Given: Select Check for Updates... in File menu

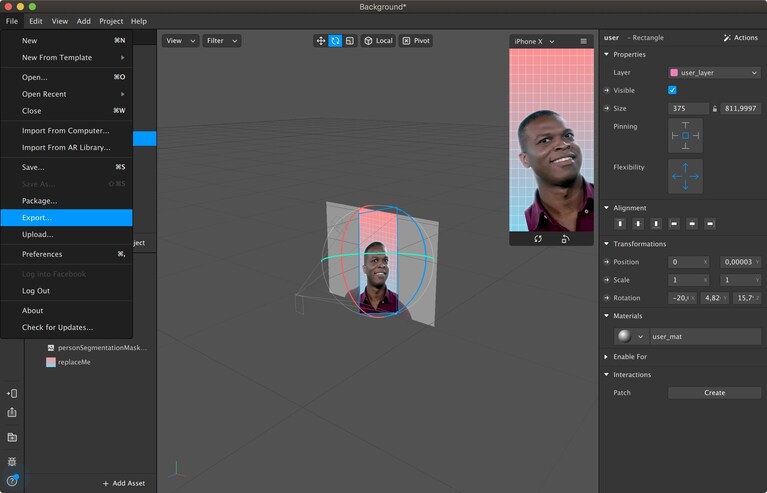Looking at the screenshot, I should (x=67, y=327).
